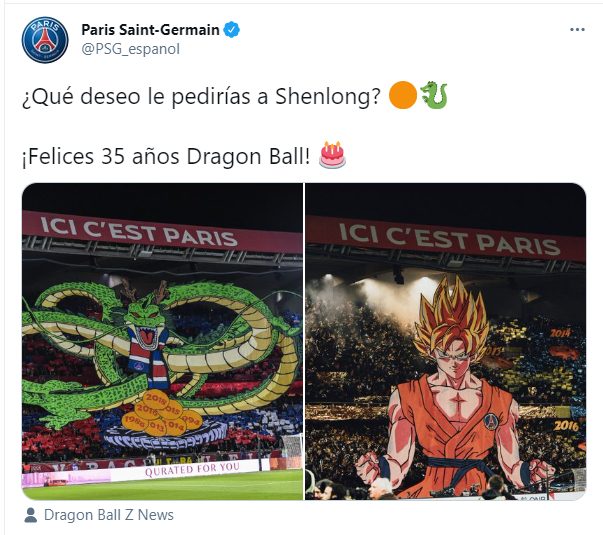The image size is (603, 535).
Task: Click the person icon beside Dragon Ball Z News
Action: pyautogui.click(x=30, y=515)
